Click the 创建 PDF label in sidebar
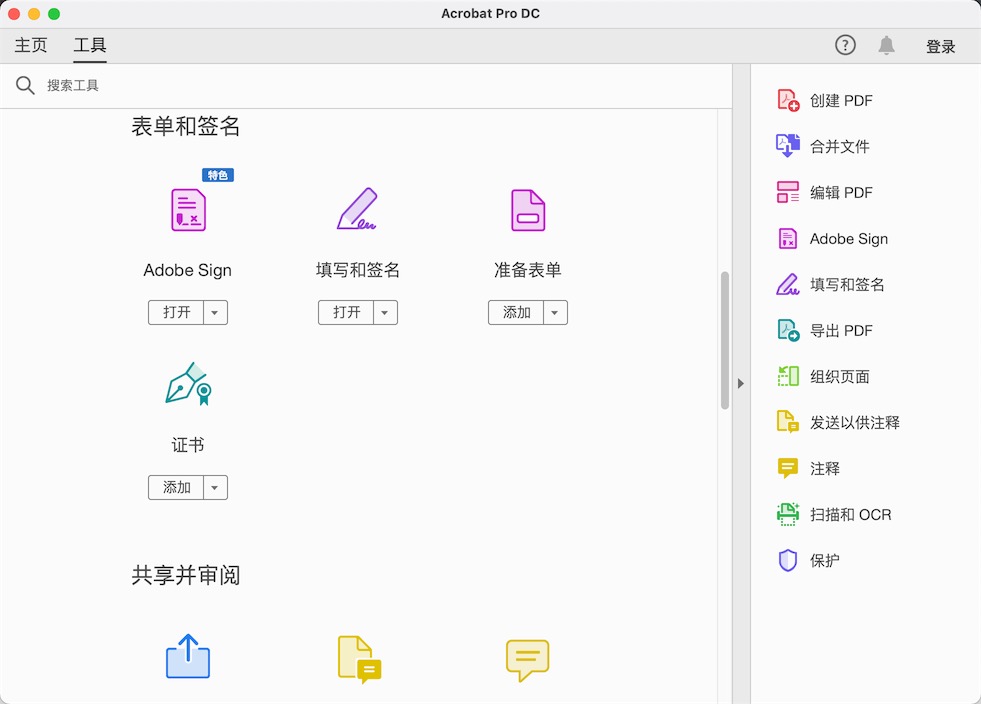The height and width of the screenshot is (704, 981). [x=841, y=101]
